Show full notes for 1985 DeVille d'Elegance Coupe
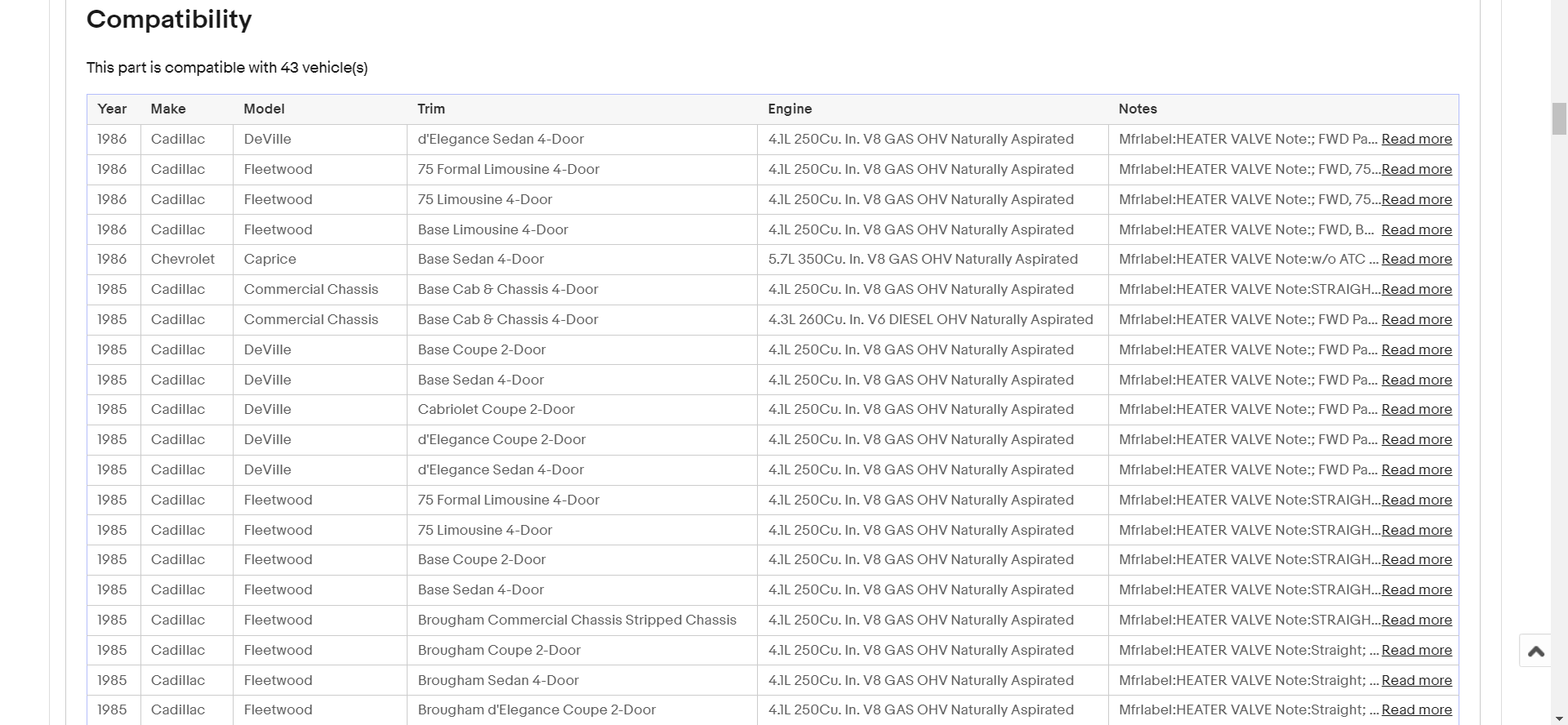The height and width of the screenshot is (725, 1568). click(1417, 439)
